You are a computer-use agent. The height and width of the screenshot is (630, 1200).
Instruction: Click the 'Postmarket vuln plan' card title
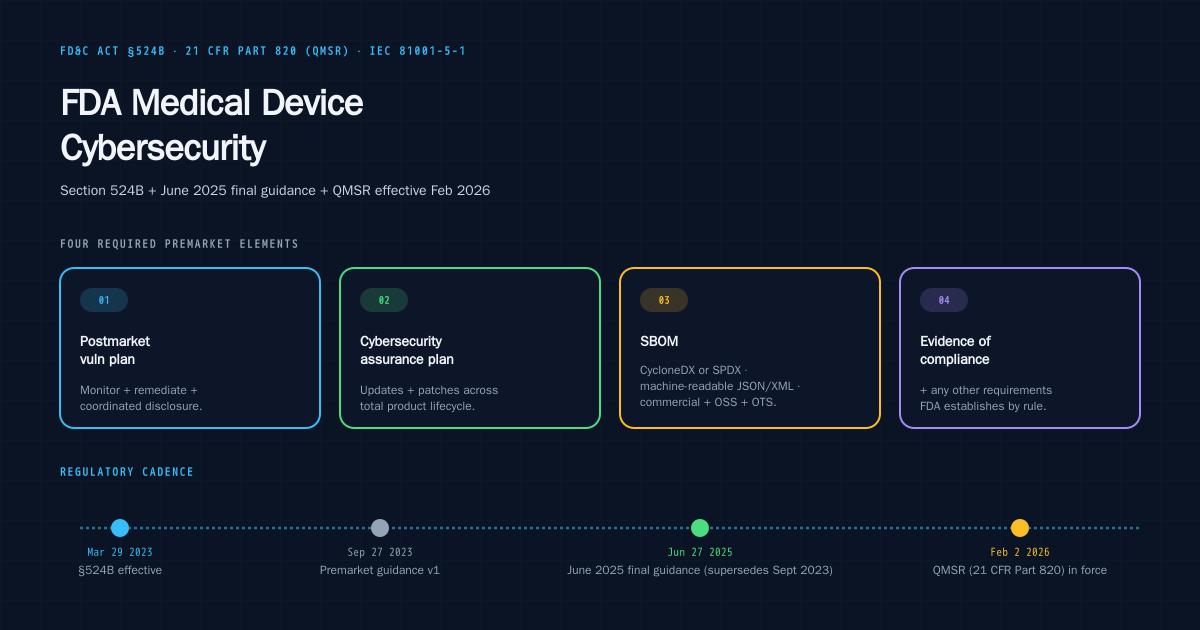(x=115, y=350)
